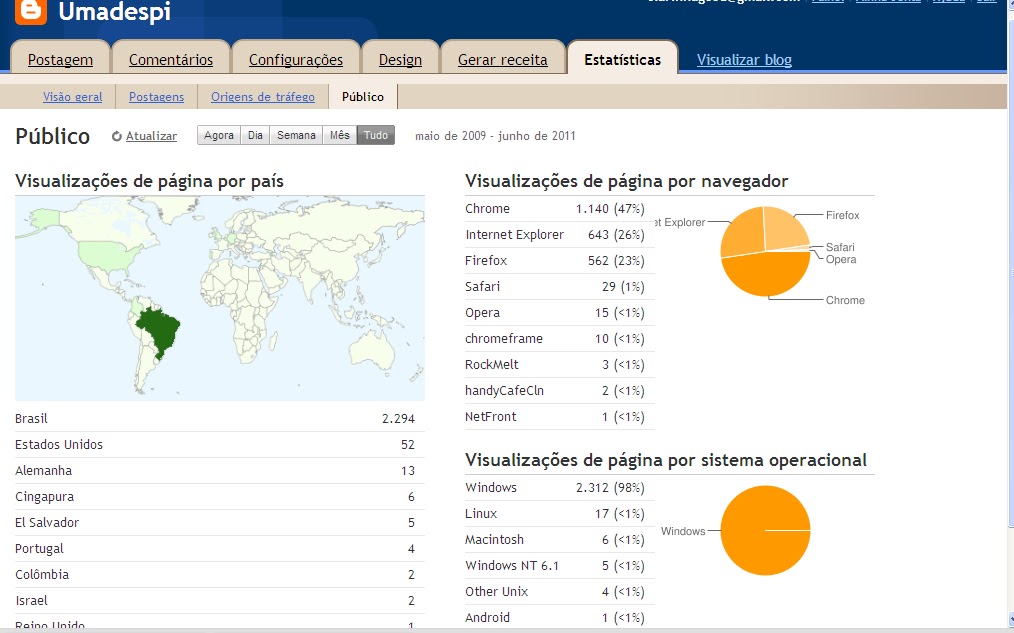The width and height of the screenshot is (1014, 633).
Task: Click the Internet Explorer browser row
Action: click(559, 234)
